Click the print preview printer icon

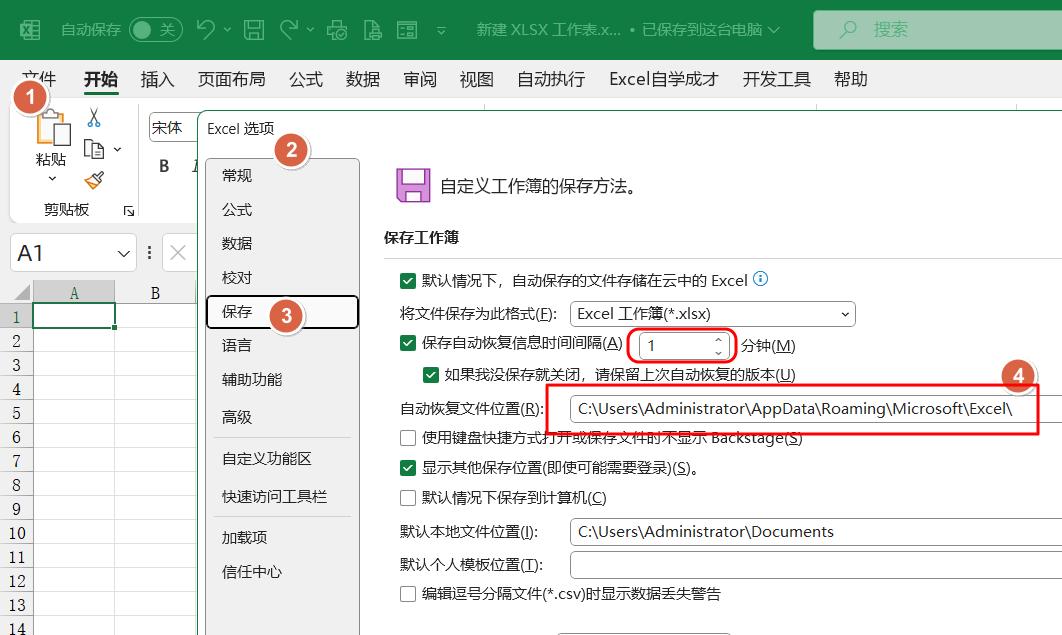(337, 30)
